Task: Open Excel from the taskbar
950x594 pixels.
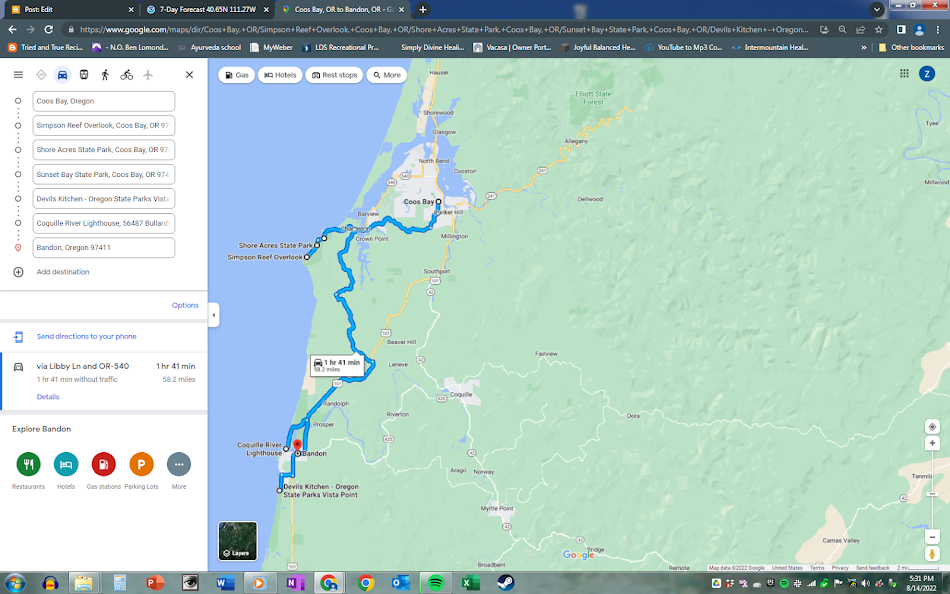Action: [x=470, y=583]
